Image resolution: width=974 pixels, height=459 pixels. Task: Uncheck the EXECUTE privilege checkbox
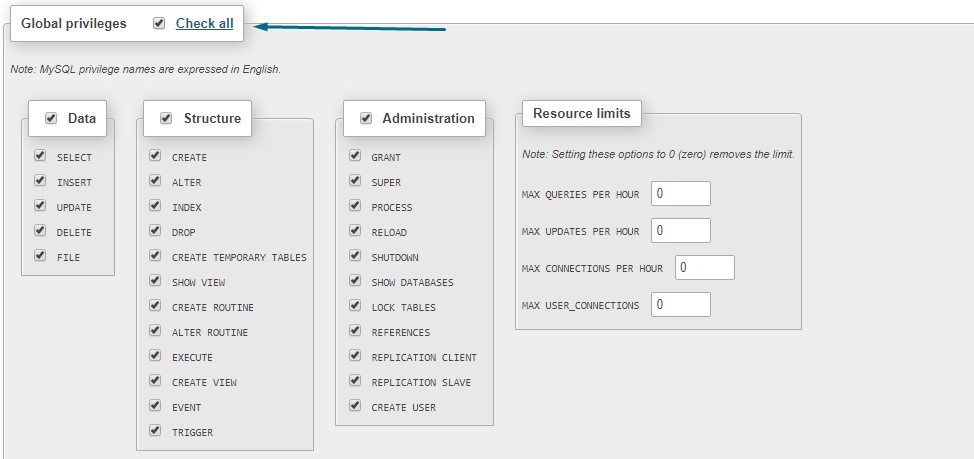[155, 356]
